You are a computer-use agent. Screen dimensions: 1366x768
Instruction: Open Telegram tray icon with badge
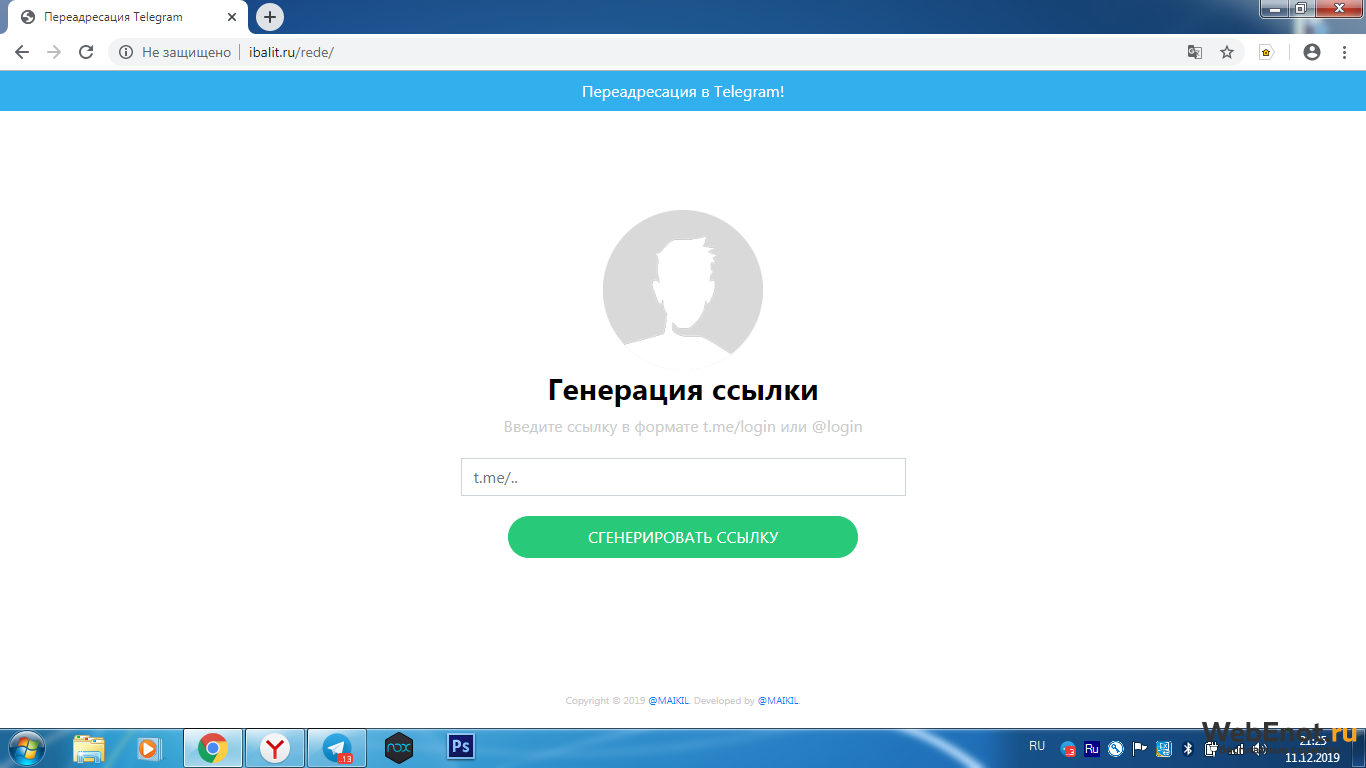[1068, 749]
